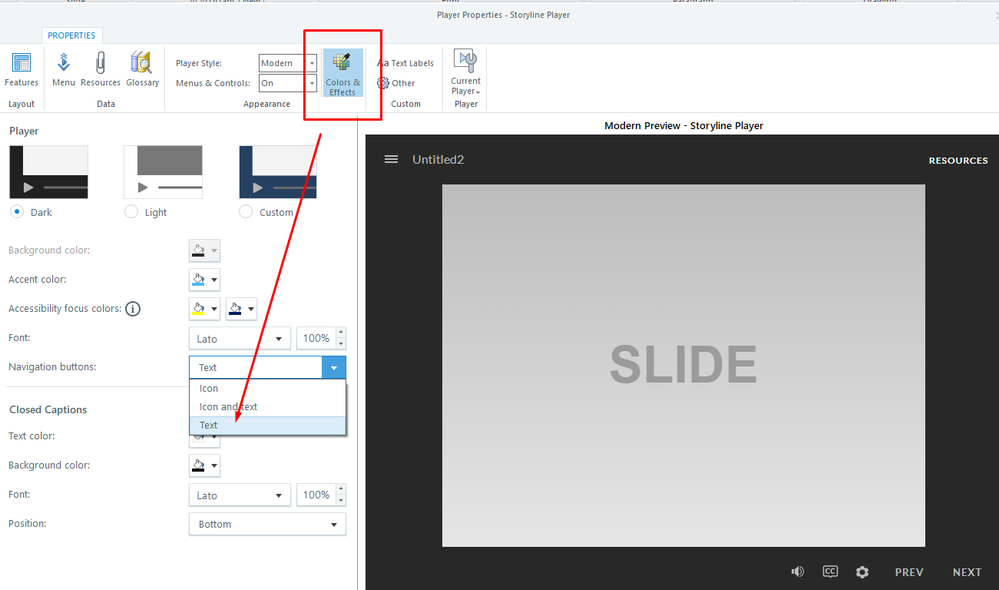Open the Accent color picker
The image size is (999, 590).
(205, 280)
